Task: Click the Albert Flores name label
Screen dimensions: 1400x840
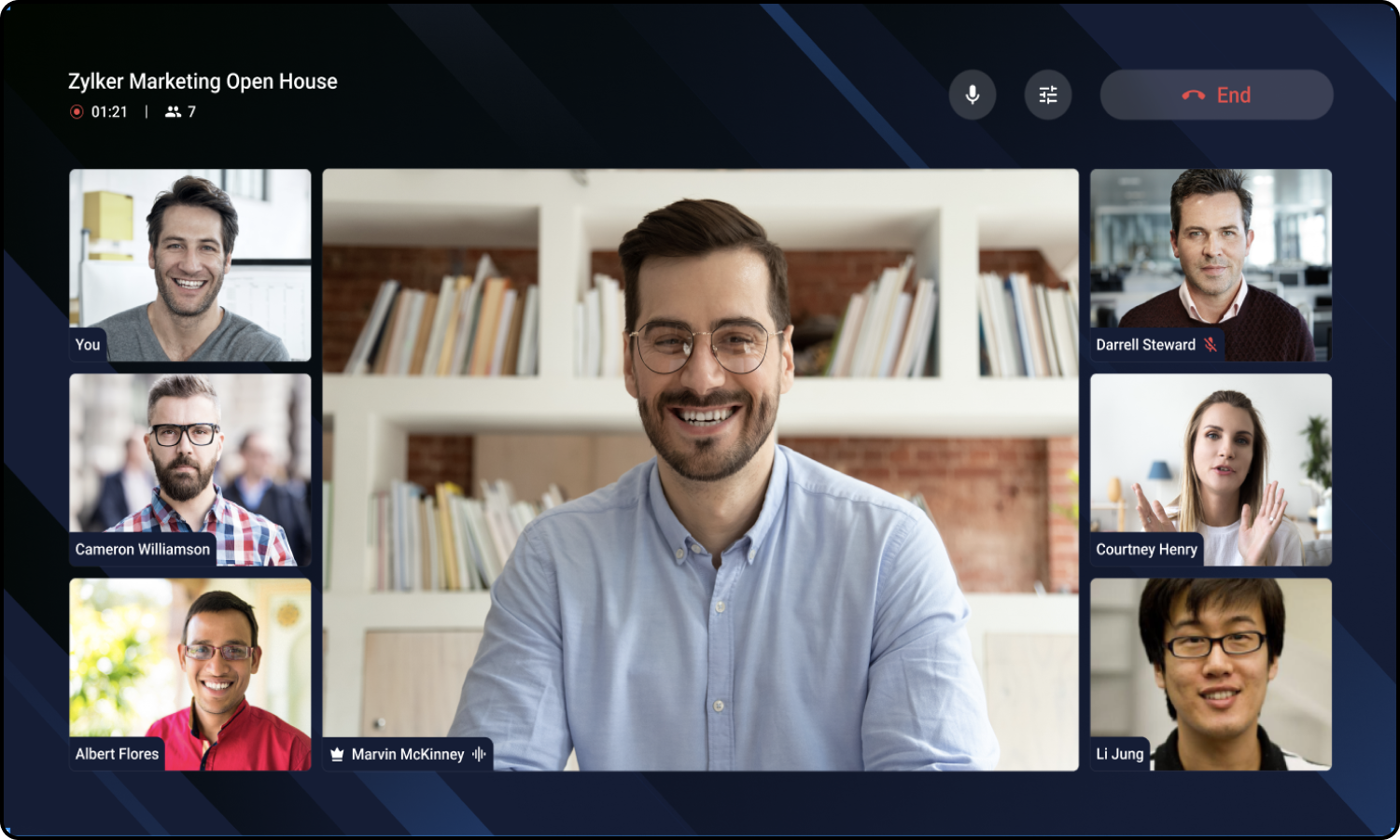Action: coord(117,754)
